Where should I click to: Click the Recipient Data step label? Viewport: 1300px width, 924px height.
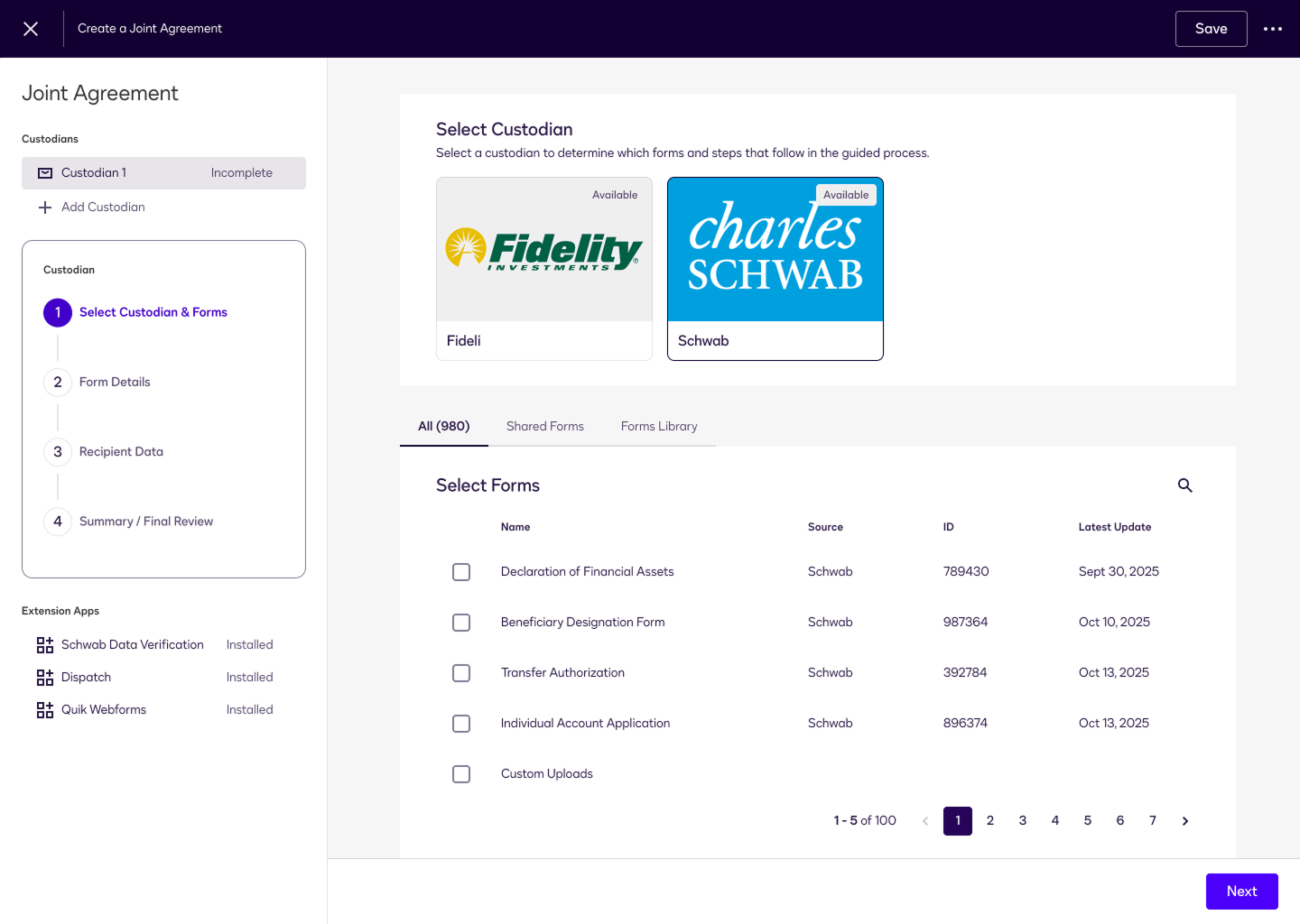121,451
